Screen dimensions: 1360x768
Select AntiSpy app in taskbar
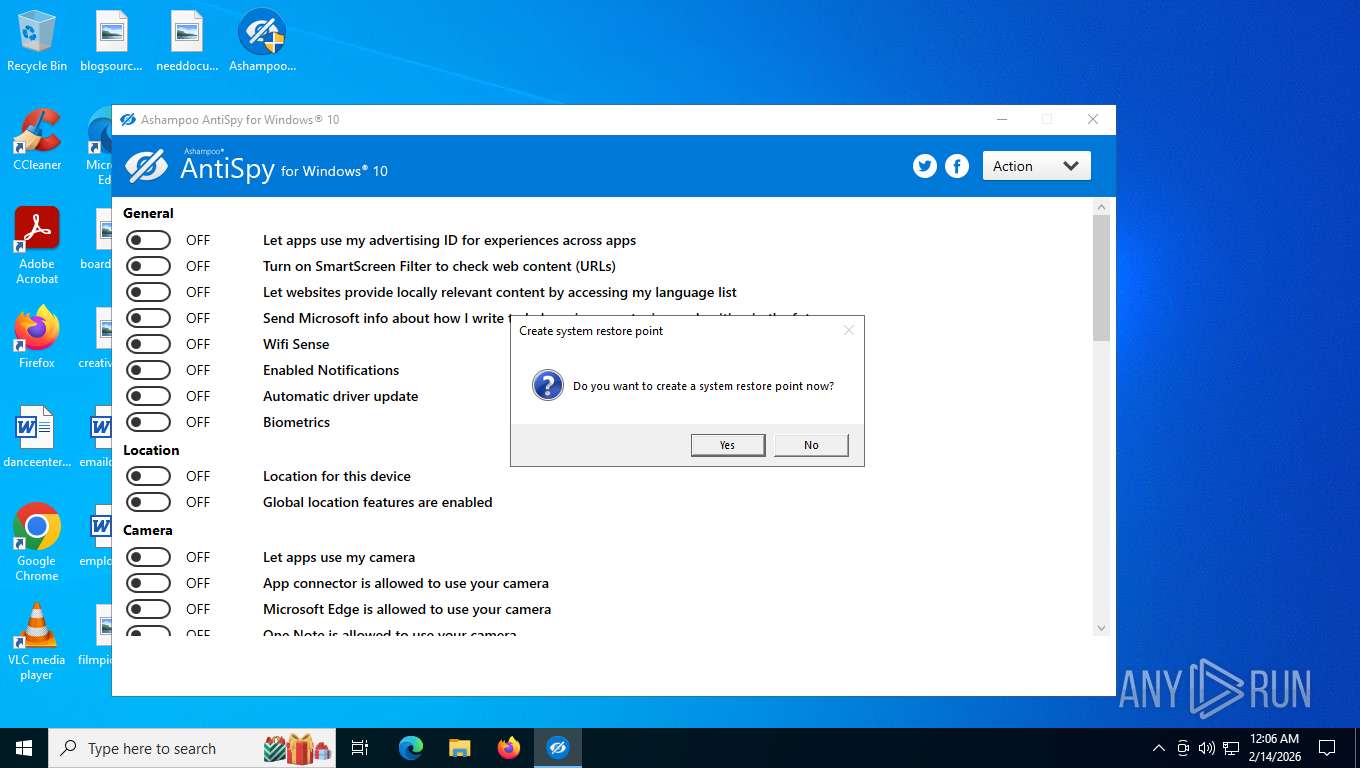558,748
